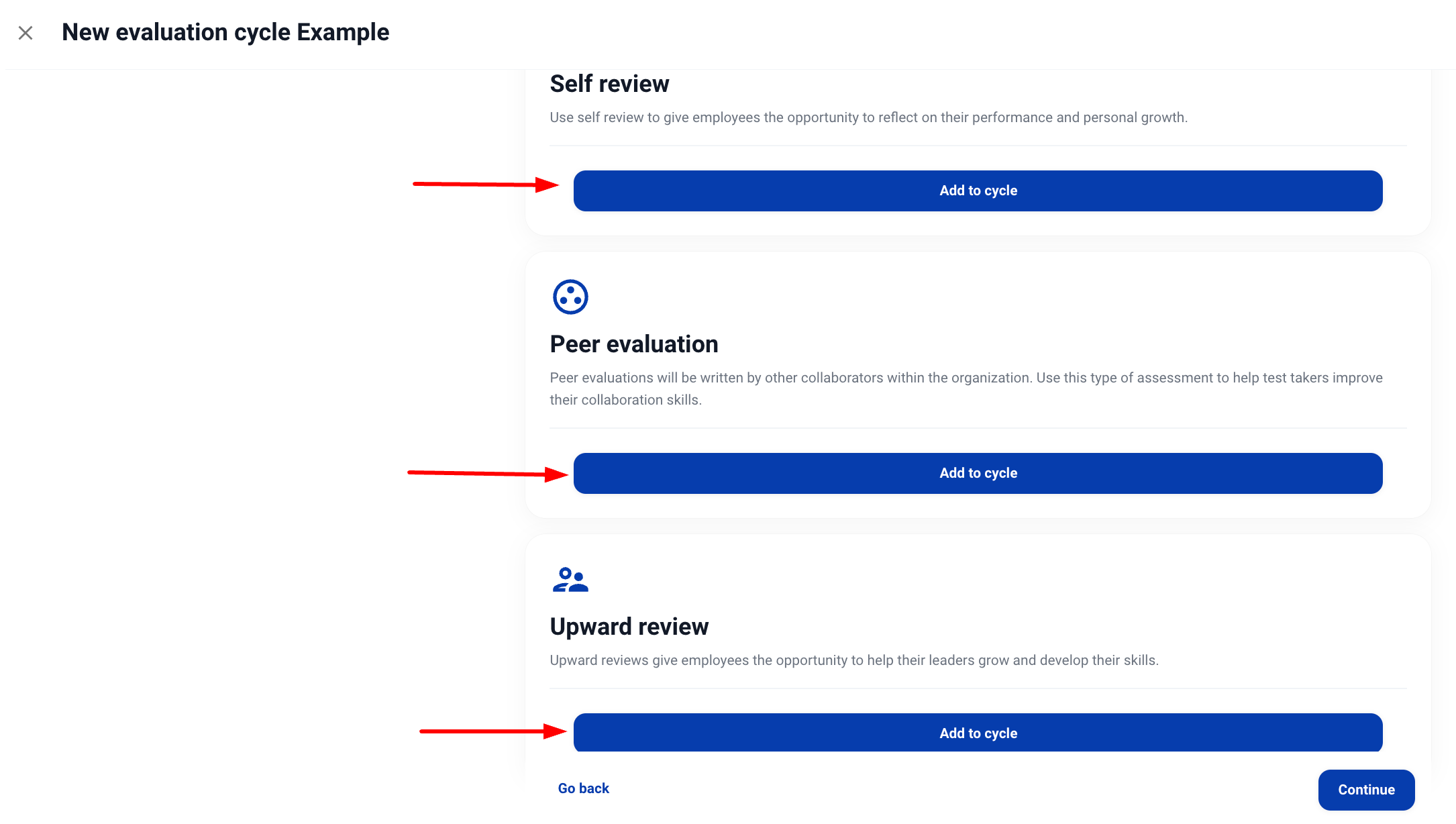Image resolution: width=1456 pixels, height=824 pixels.
Task: Continue to the next step
Action: (x=1366, y=790)
